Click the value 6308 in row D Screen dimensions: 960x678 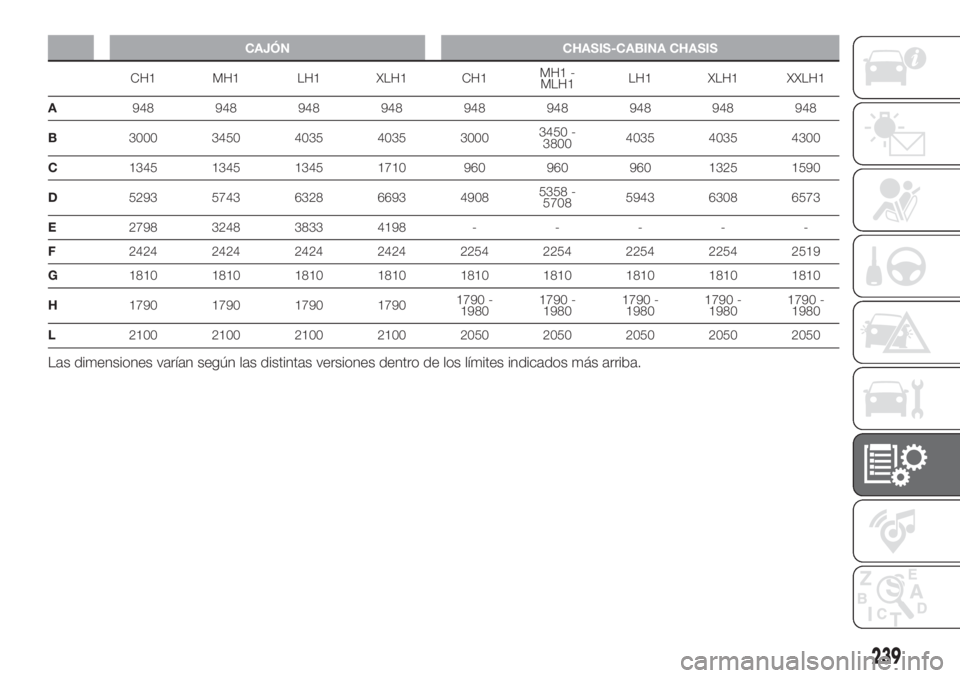(722, 198)
